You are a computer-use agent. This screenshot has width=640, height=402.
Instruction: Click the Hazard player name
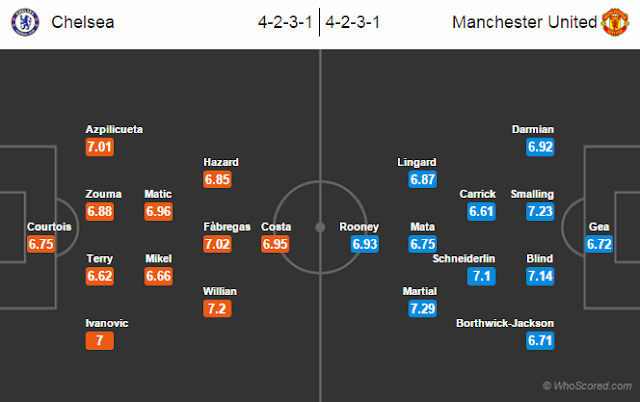(x=221, y=162)
